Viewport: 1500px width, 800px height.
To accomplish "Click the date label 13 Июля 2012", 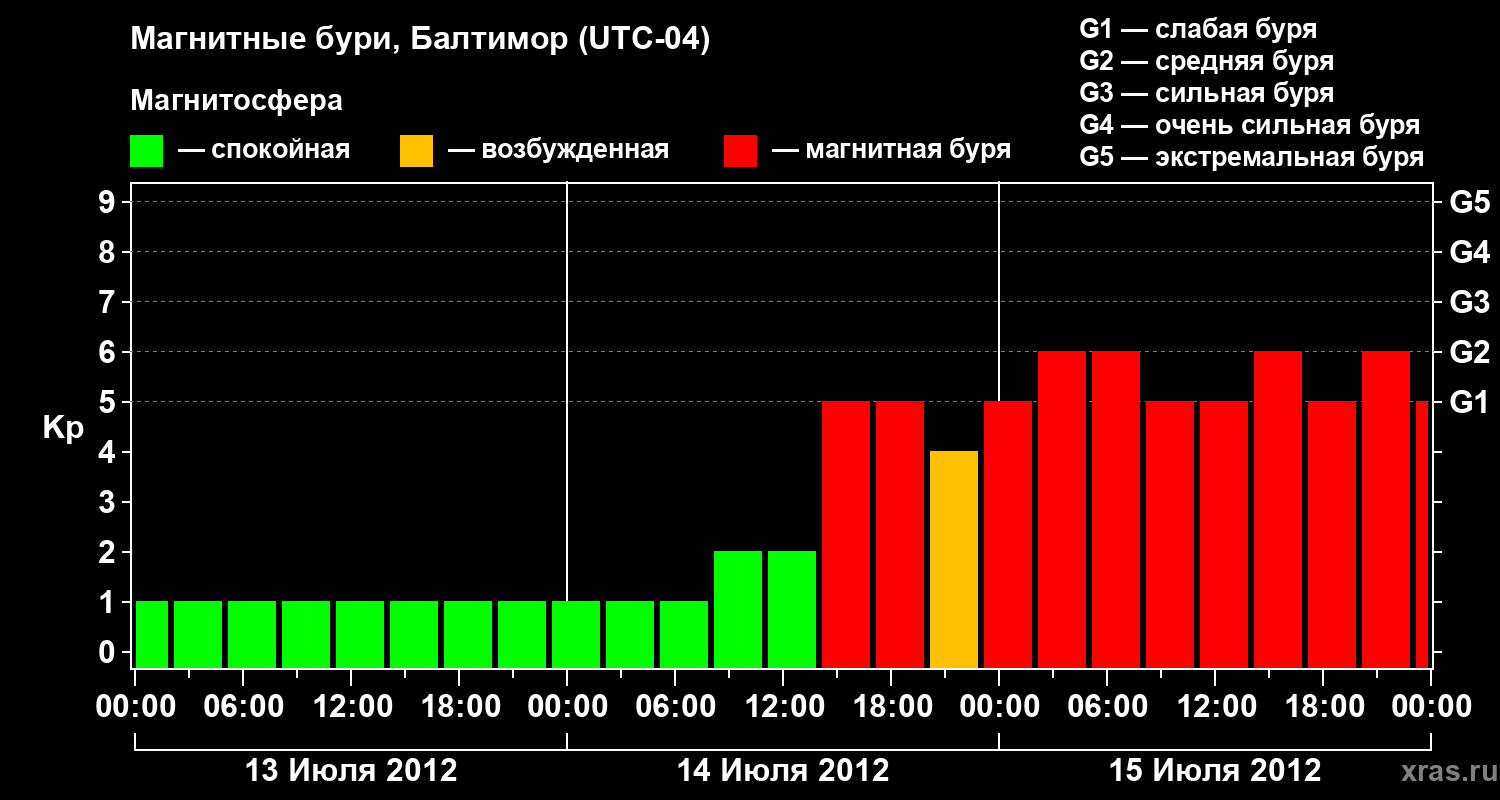I will tap(351, 771).
